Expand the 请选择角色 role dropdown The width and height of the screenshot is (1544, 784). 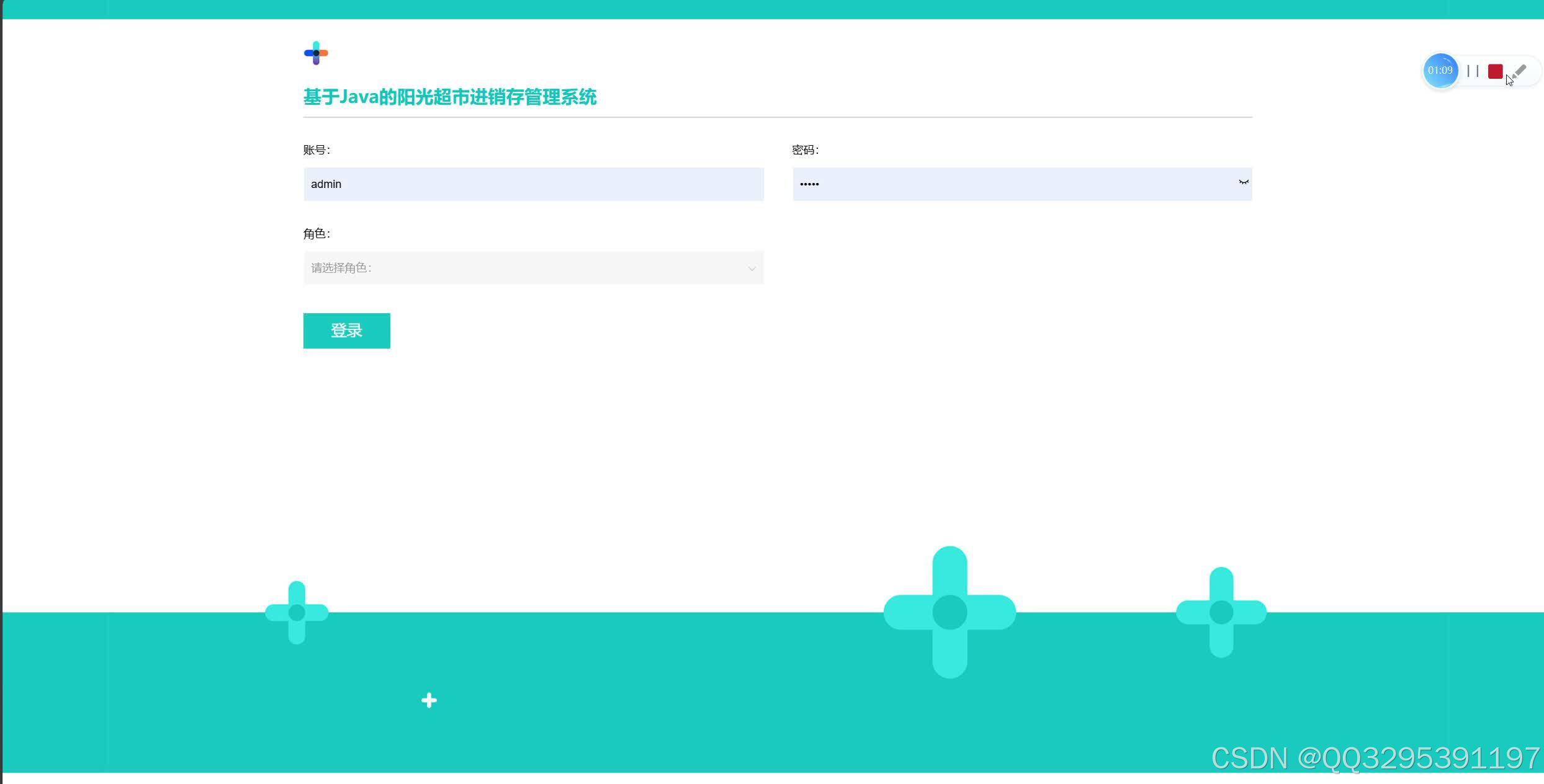point(533,268)
